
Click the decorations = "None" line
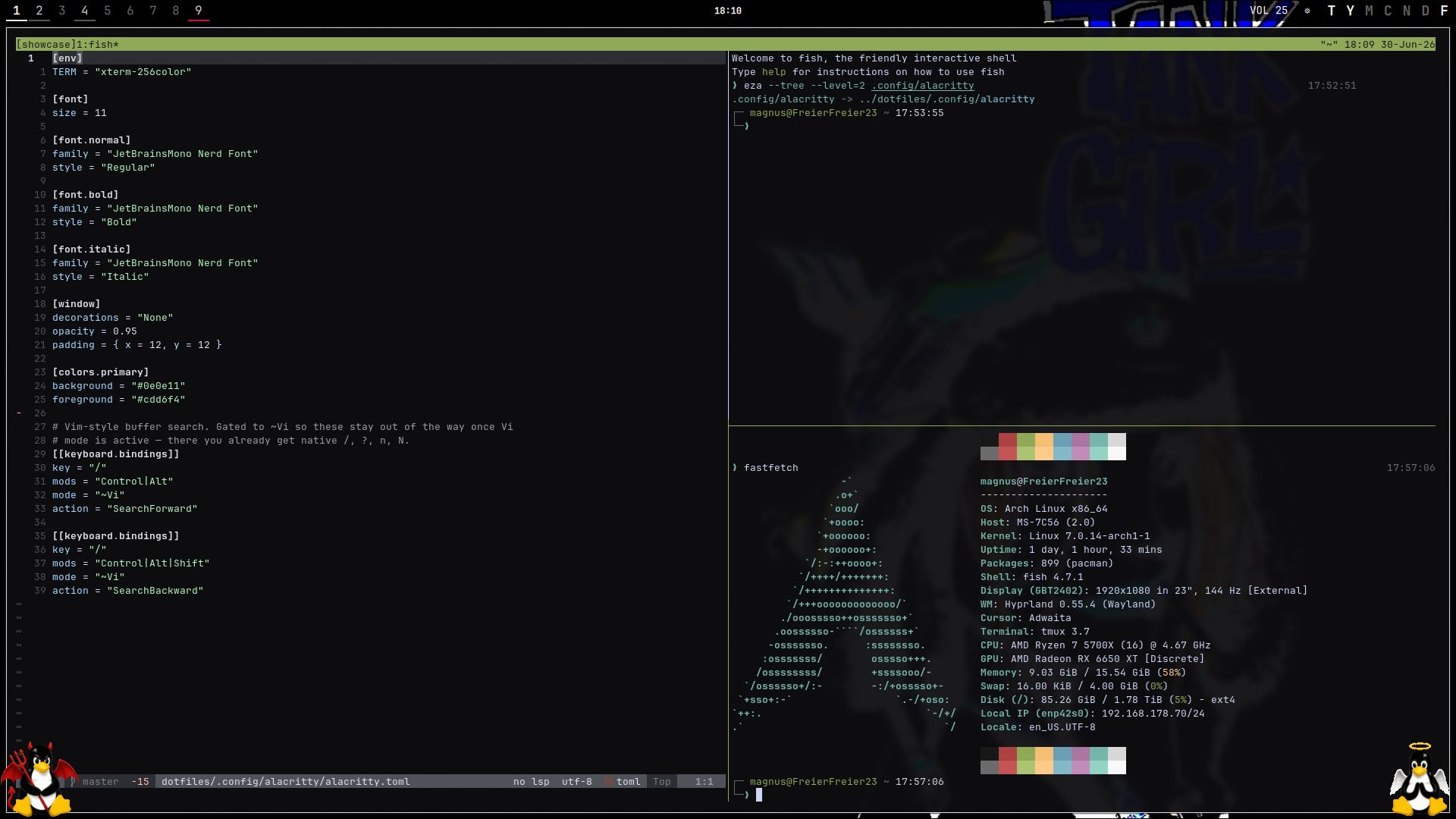113,318
